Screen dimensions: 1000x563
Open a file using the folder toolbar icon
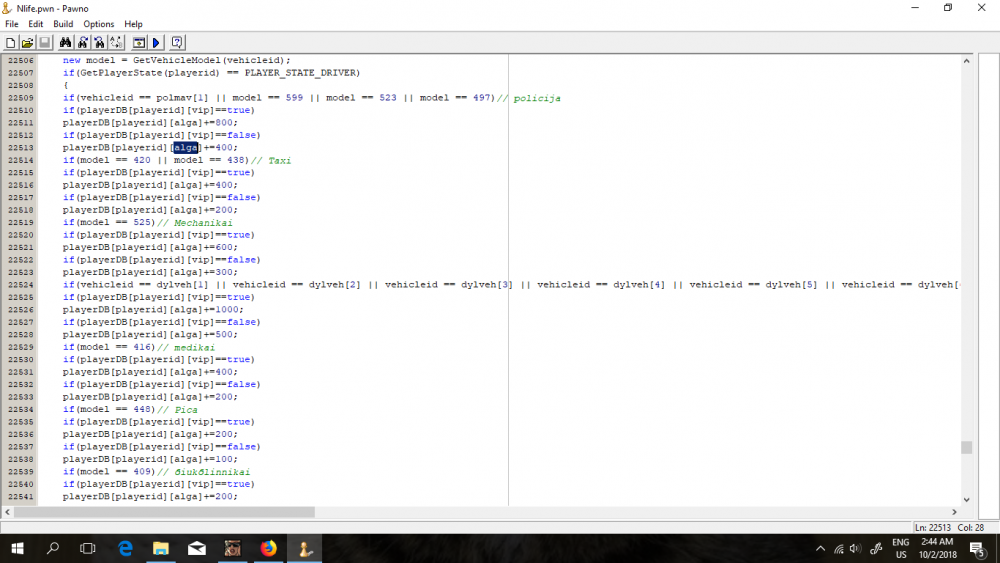tap(27, 43)
